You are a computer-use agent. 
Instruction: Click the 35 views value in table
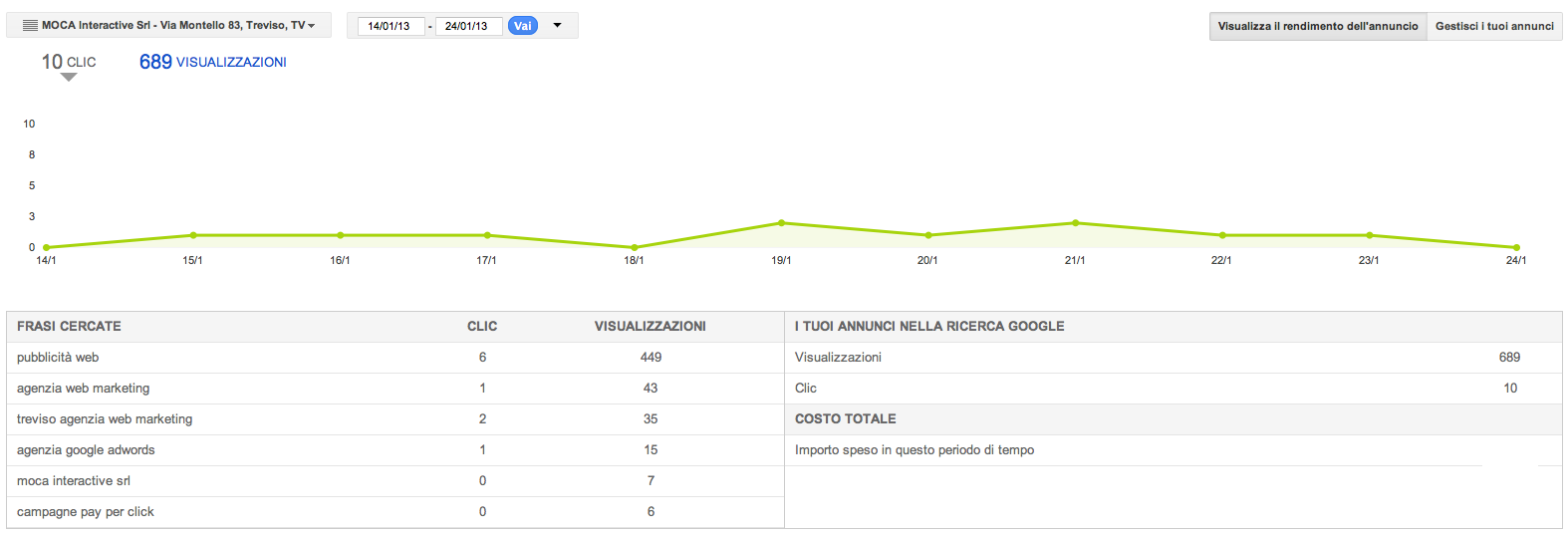coord(651,419)
